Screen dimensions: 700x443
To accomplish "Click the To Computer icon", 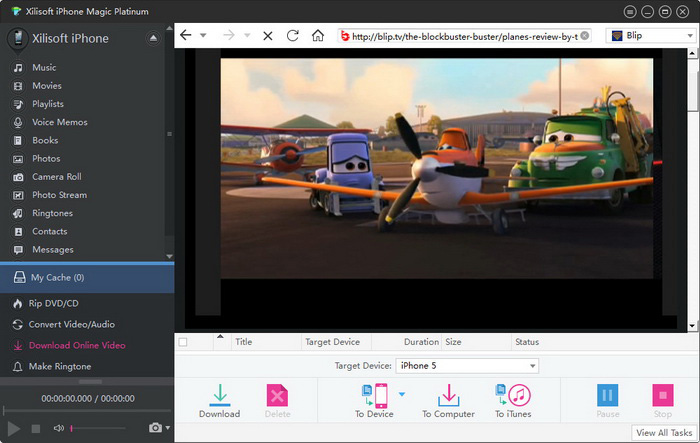I will pyautogui.click(x=447, y=398).
